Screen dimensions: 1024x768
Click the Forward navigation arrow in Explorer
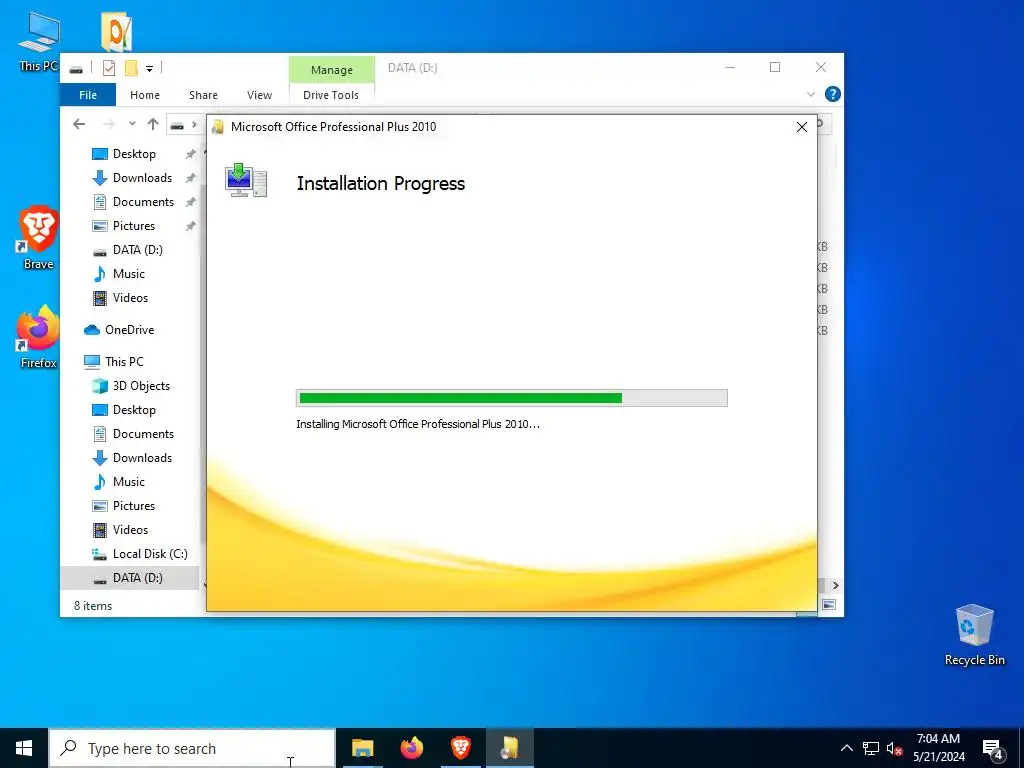[108, 124]
